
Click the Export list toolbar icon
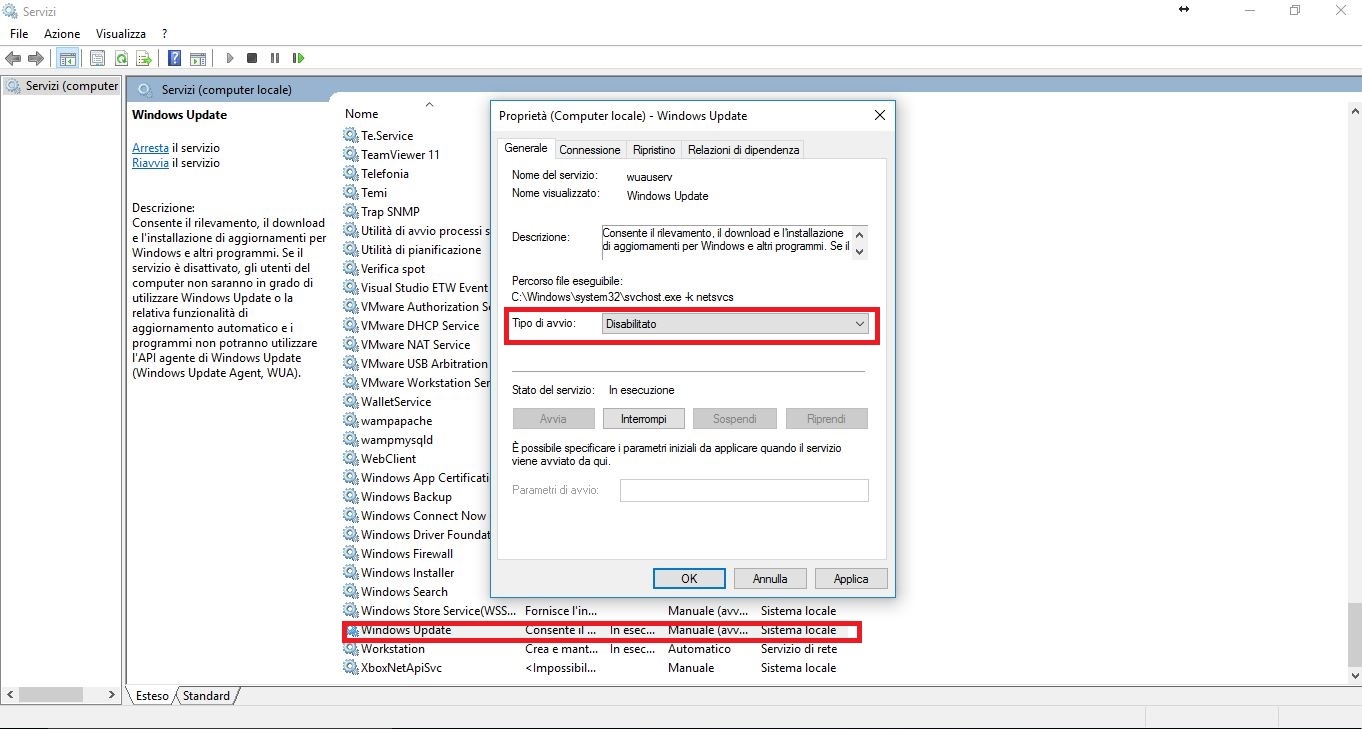[x=144, y=59]
